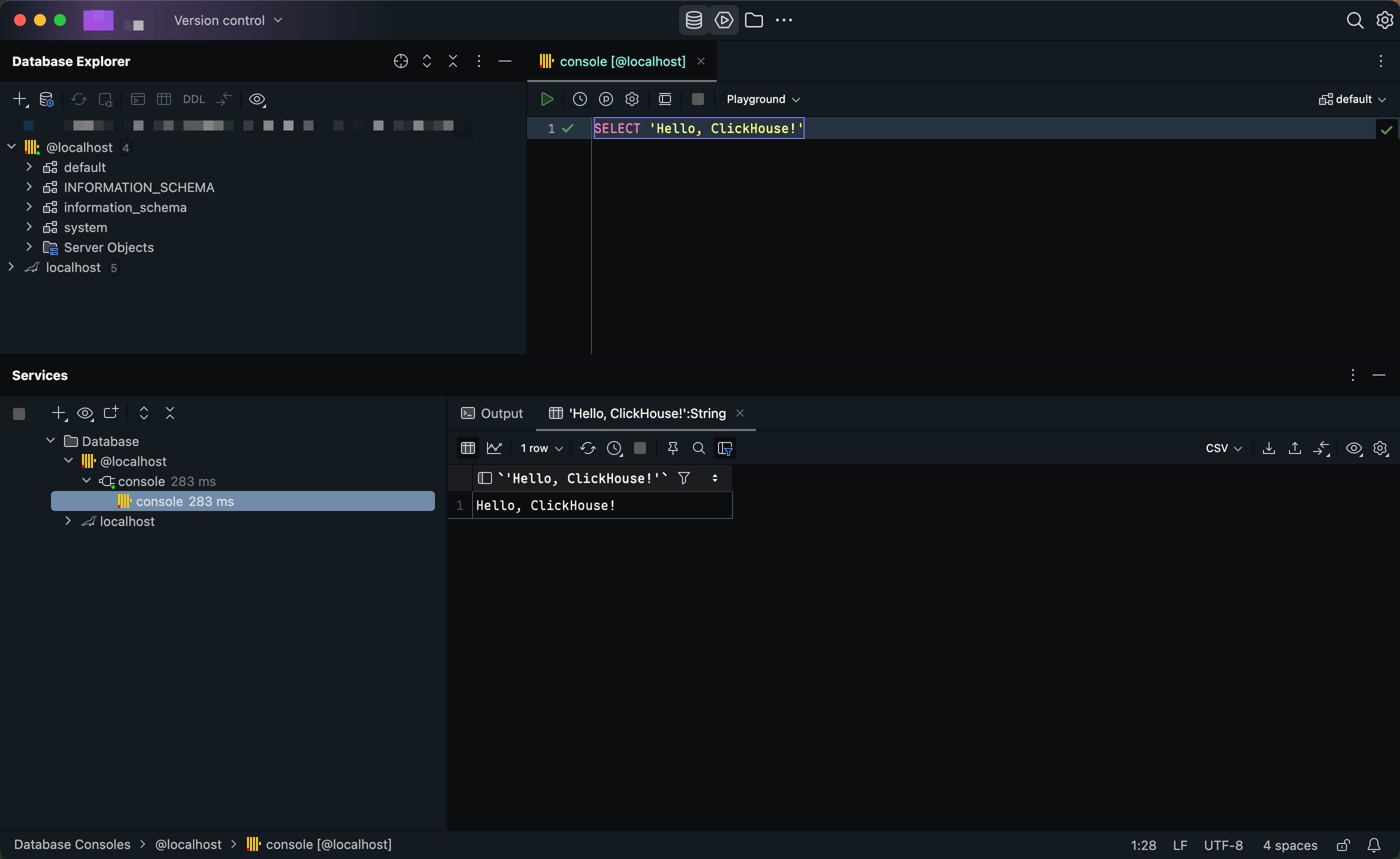Click the export data download icon
The image size is (1400, 859).
[1268, 448]
